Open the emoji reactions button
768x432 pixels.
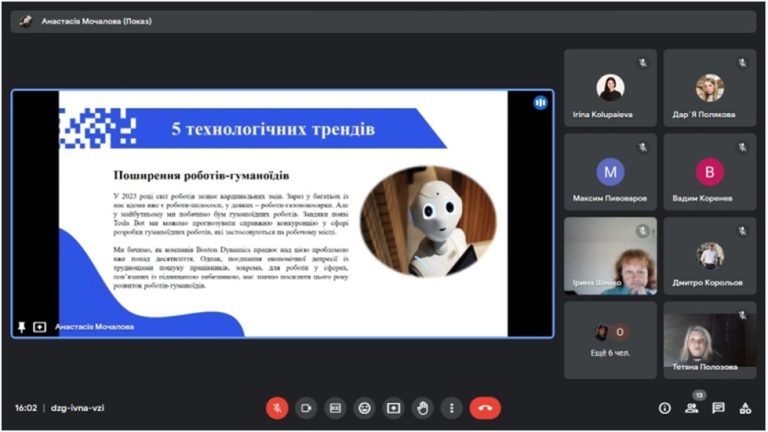[x=364, y=408]
